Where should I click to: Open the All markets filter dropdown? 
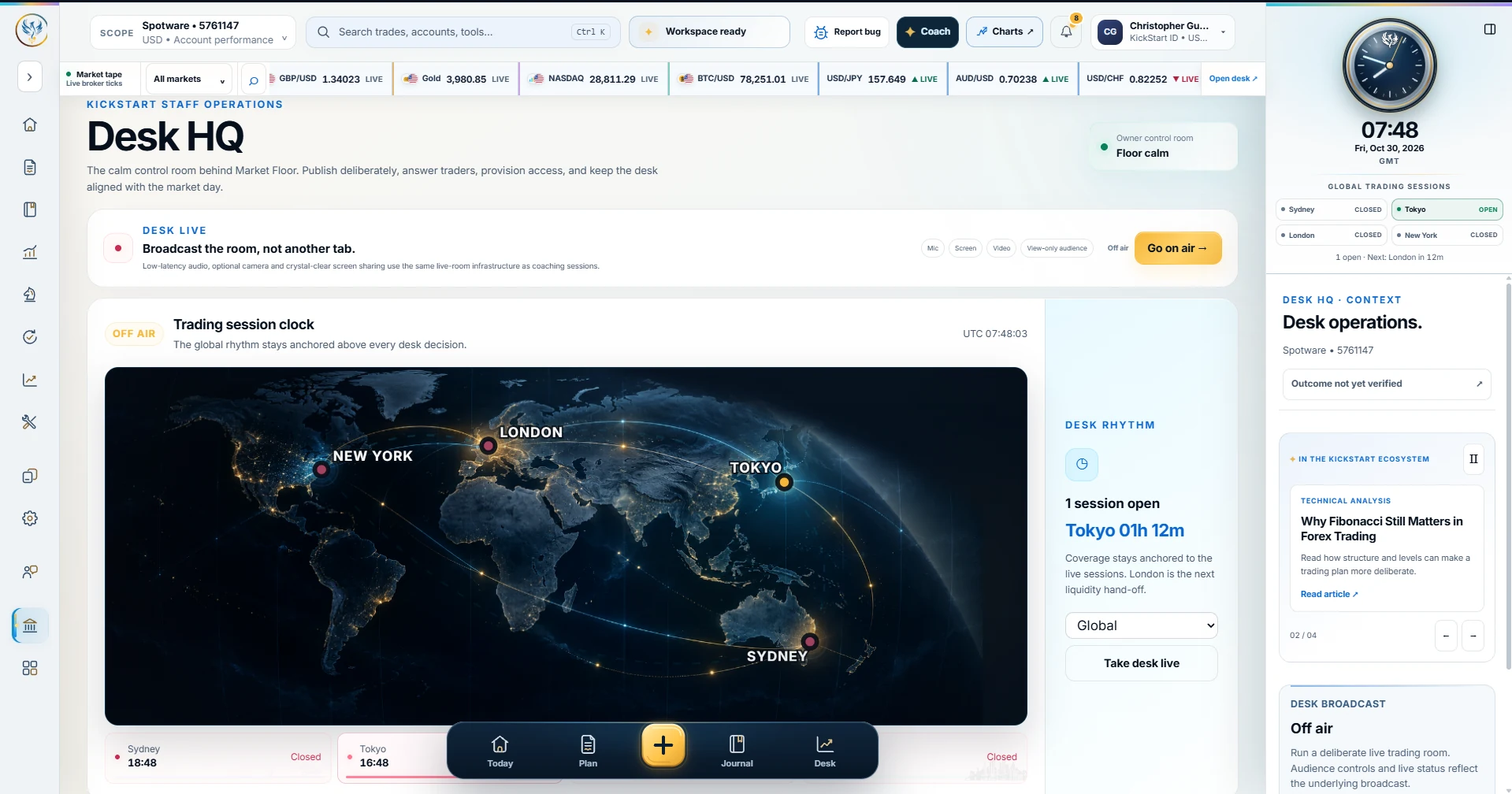point(189,80)
